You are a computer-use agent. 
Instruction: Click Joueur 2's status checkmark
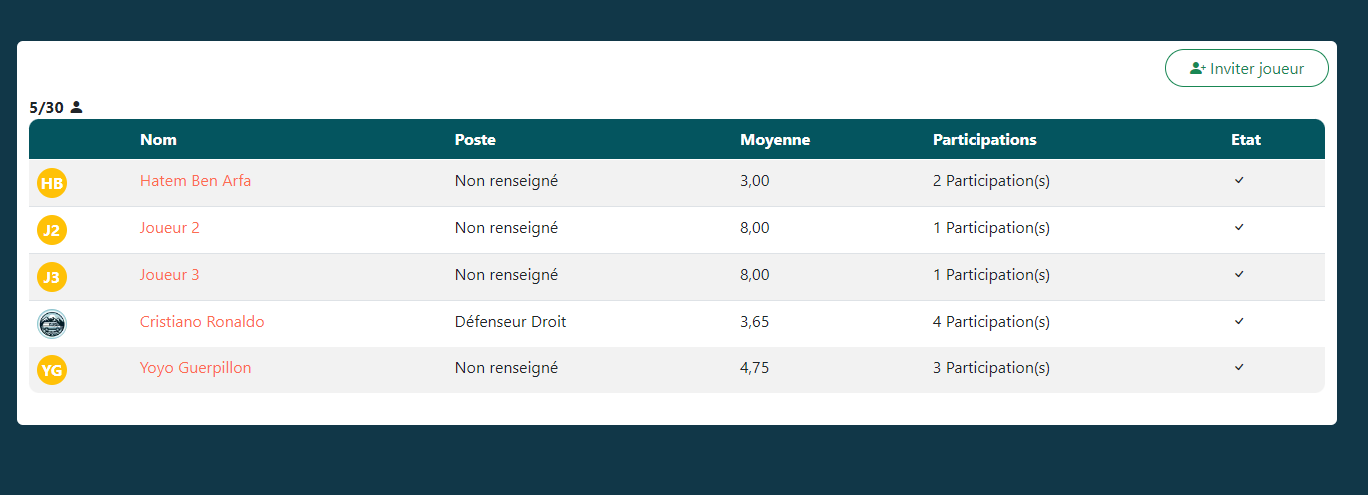tap(1239, 227)
